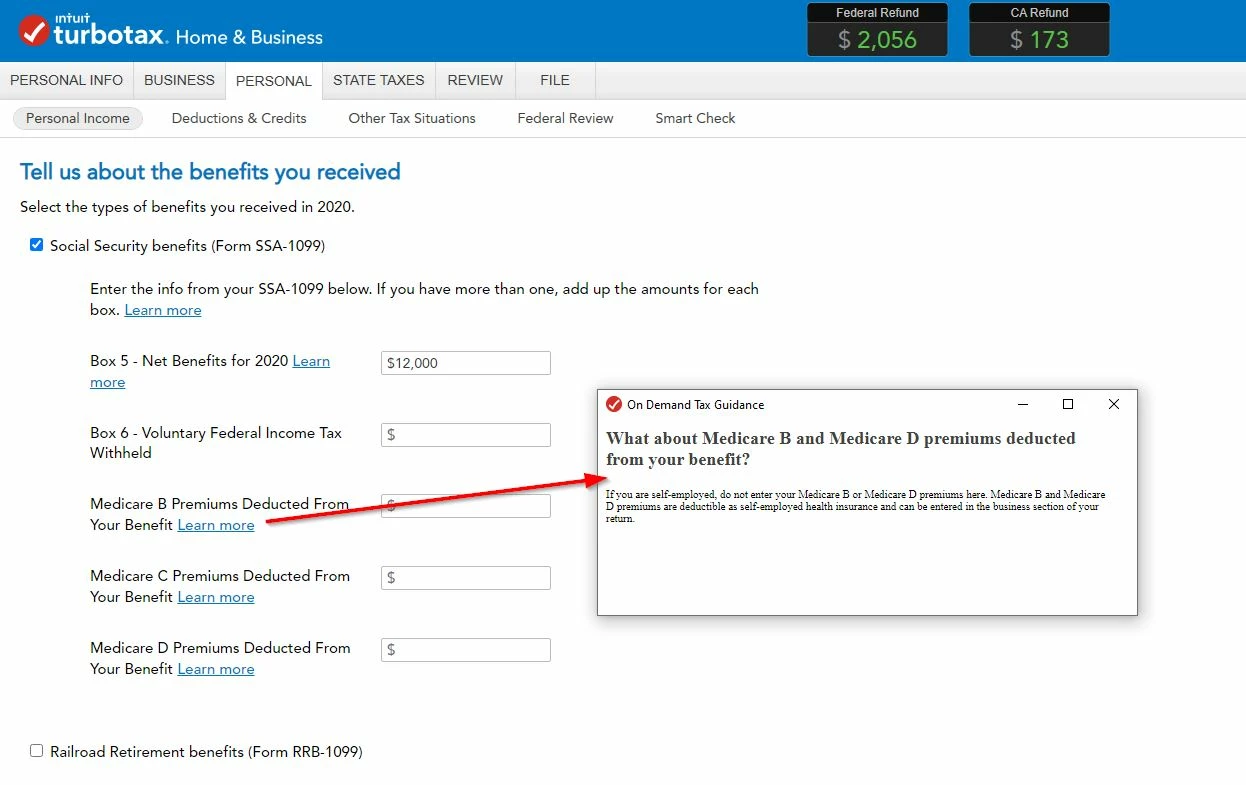Click the 'Home & Business' product name text

point(249,37)
